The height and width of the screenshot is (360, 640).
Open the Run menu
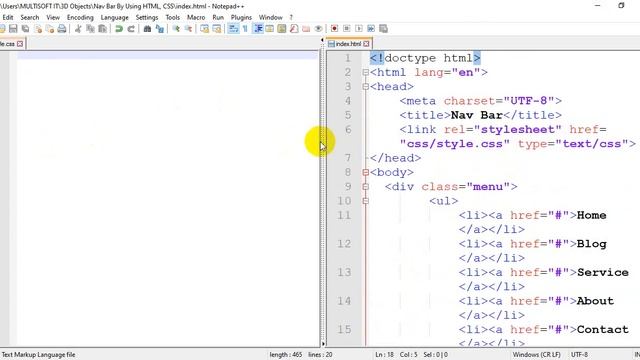(x=218, y=18)
